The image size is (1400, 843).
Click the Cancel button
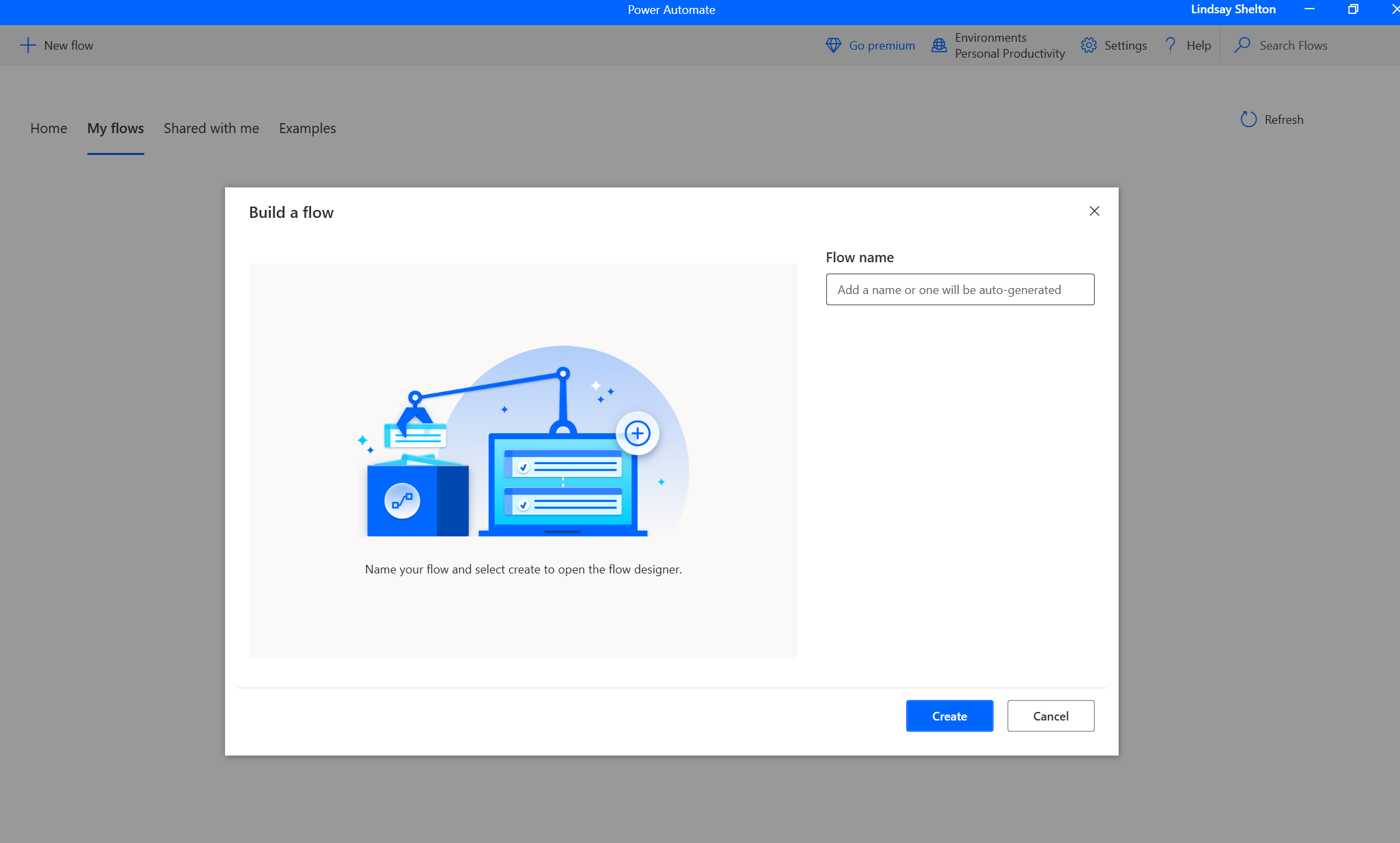coord(1050,716)
